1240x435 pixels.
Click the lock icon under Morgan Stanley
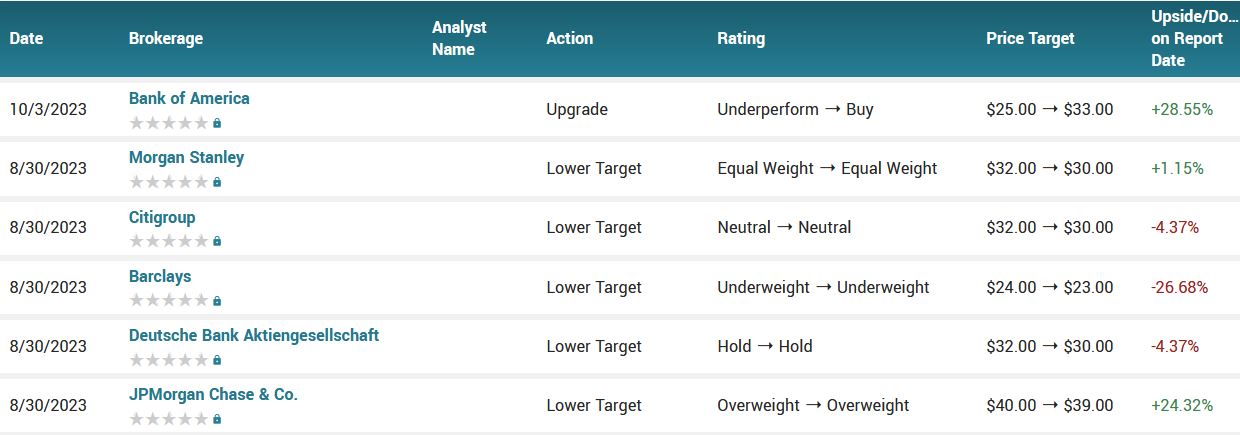pos(217,182)
